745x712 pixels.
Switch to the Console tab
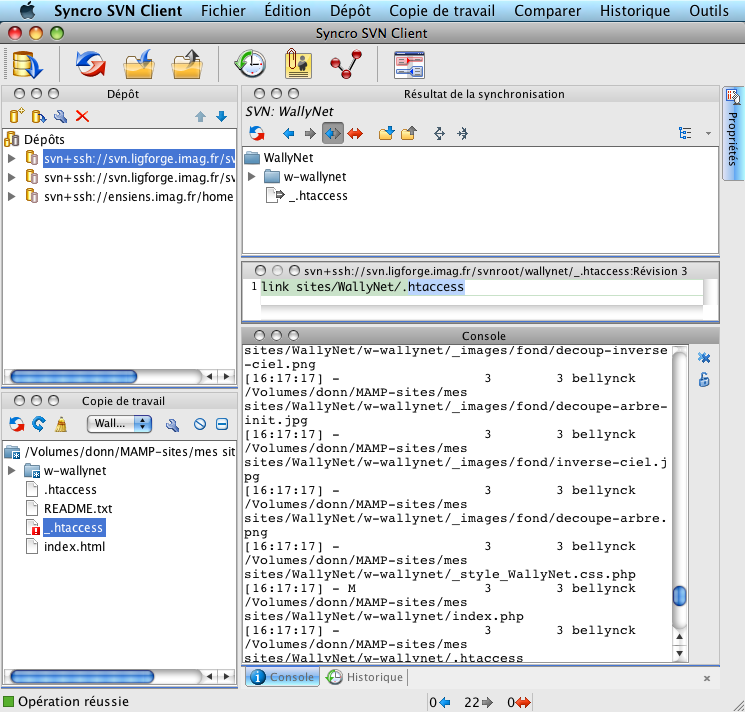point(282,677)
